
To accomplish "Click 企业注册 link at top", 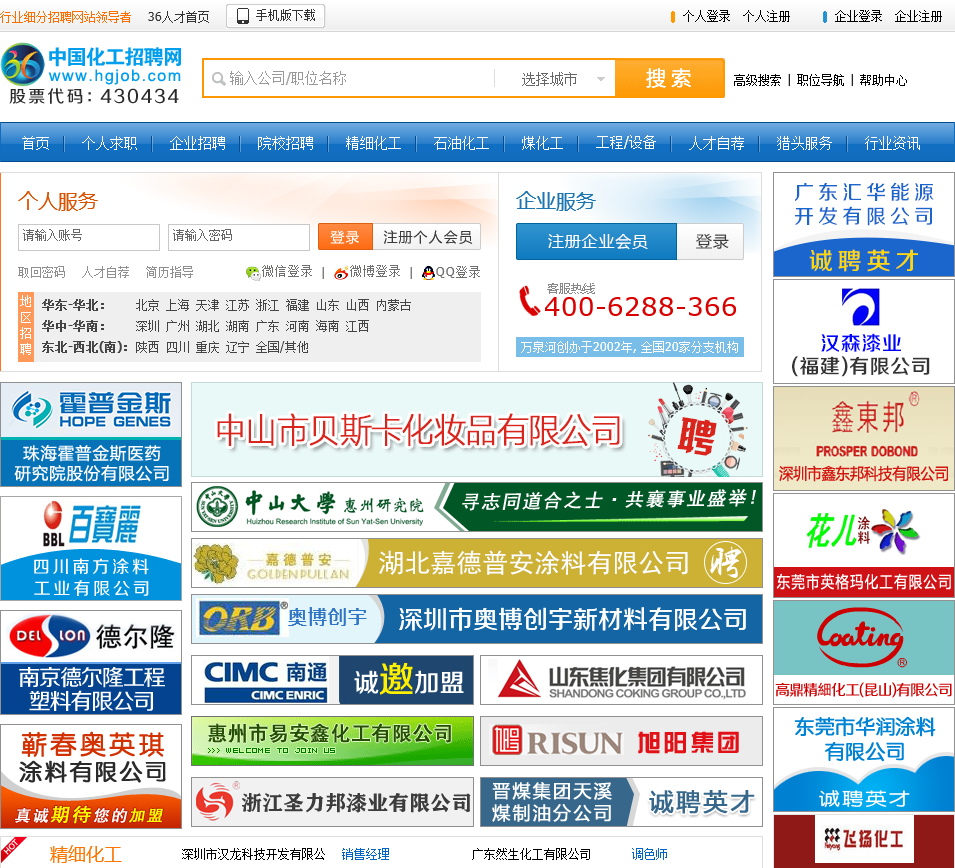I will tap(918, 16).
